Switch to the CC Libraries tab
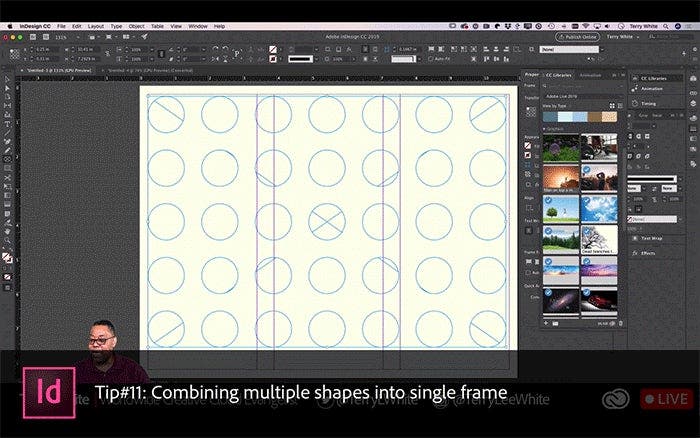The height and width of the screenshot is (438, 700). click(561, 74)
